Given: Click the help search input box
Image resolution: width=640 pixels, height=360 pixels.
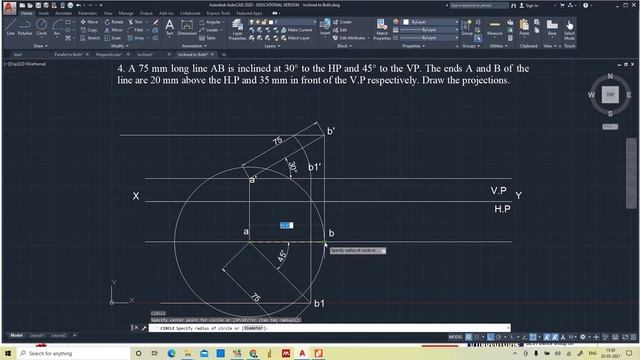Looking at the screenshot, I should pos(479,5).
